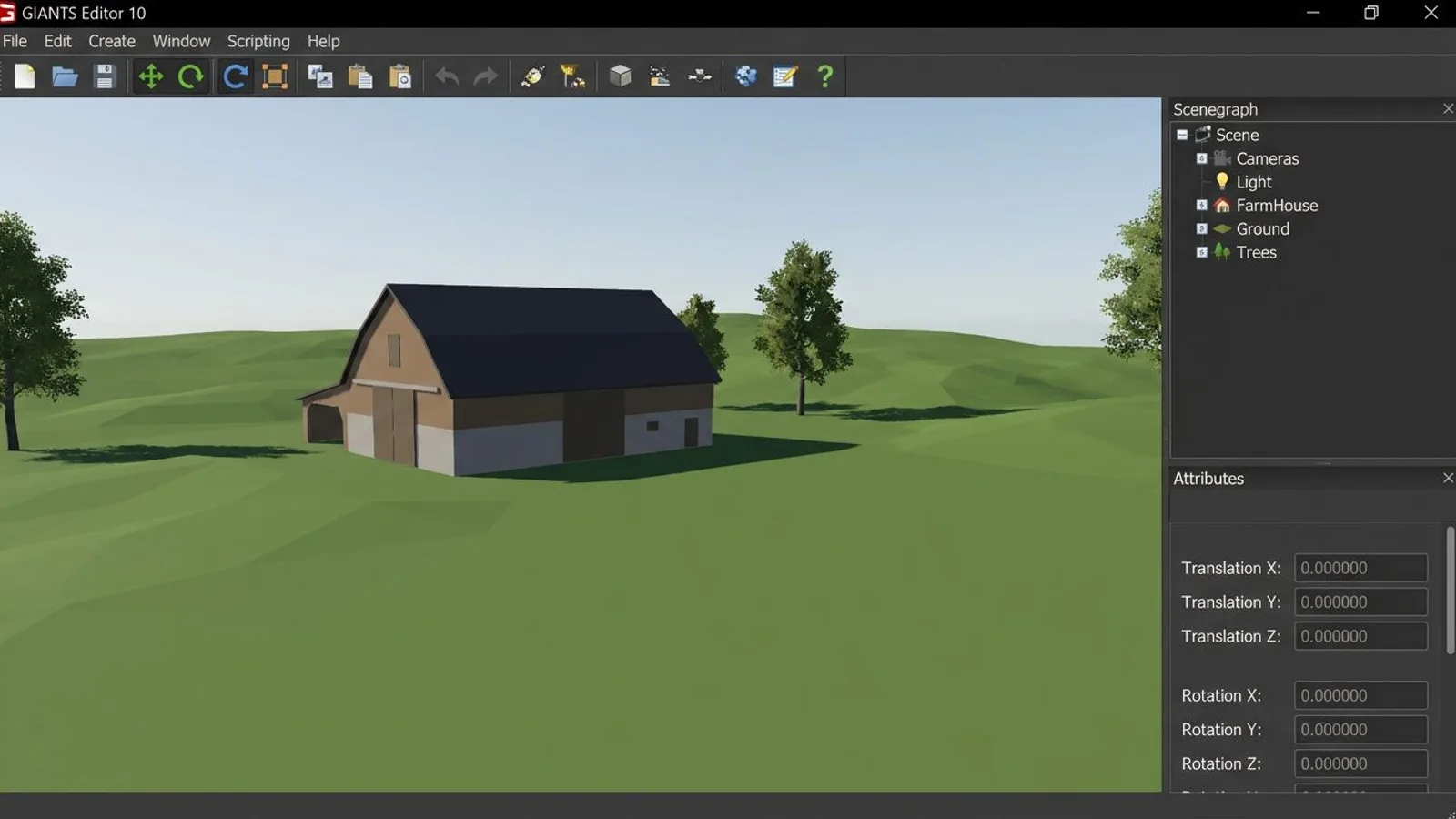Click the toolbar icon right of terrain icon
1456x819 pixels.
[x=700, y=76]
